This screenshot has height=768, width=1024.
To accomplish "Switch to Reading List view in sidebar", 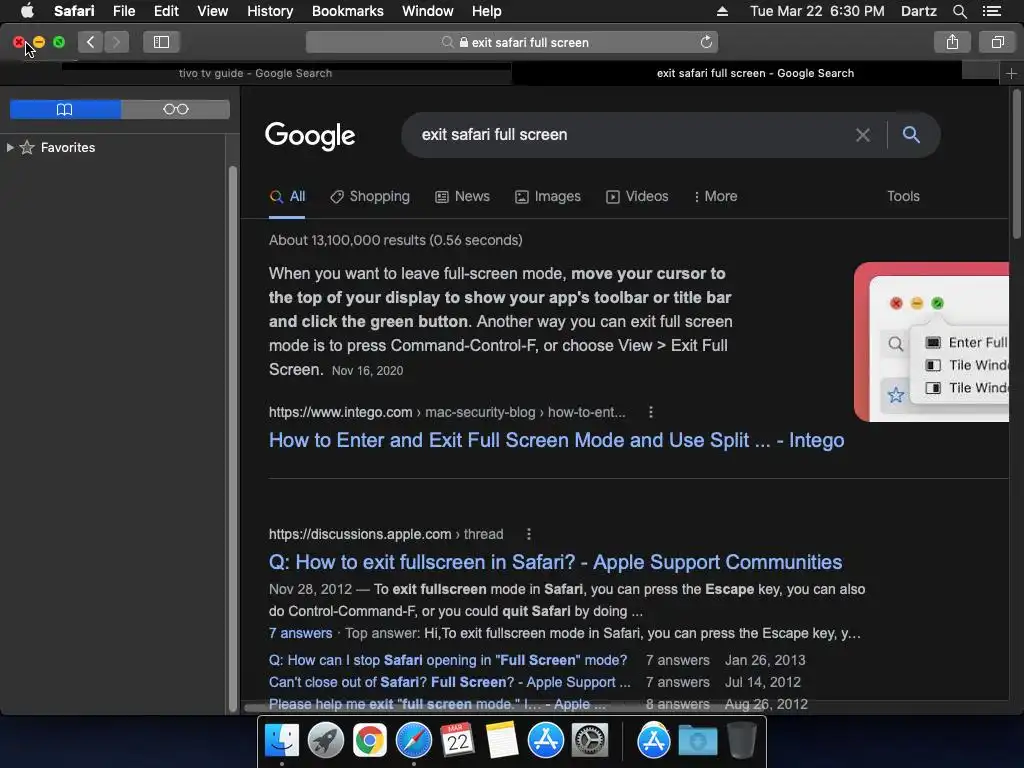I will (176, 109).
